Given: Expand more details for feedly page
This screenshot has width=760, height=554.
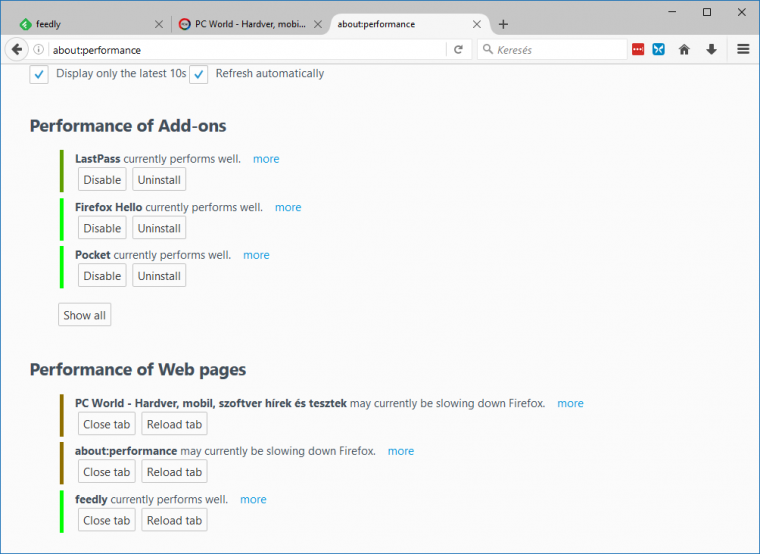Looking at the screenshot, I should (253, 499).
